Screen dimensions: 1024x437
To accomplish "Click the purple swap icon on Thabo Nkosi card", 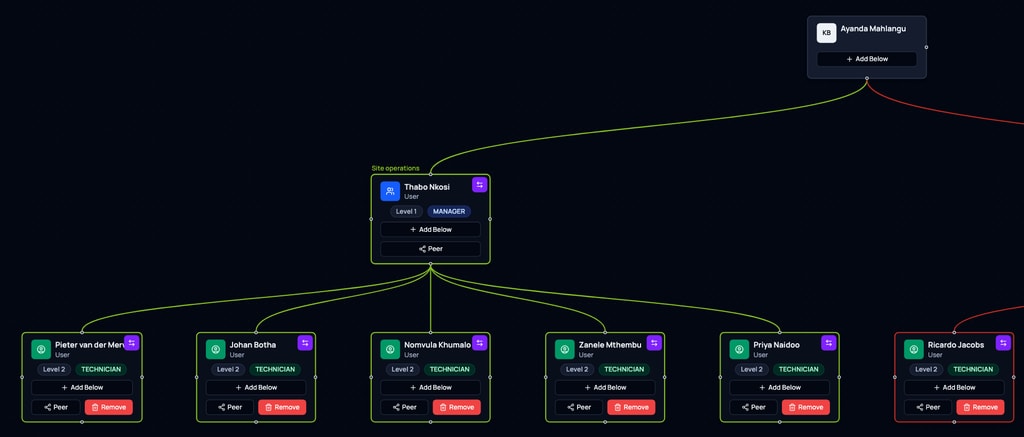I will (x=479, y=185).
